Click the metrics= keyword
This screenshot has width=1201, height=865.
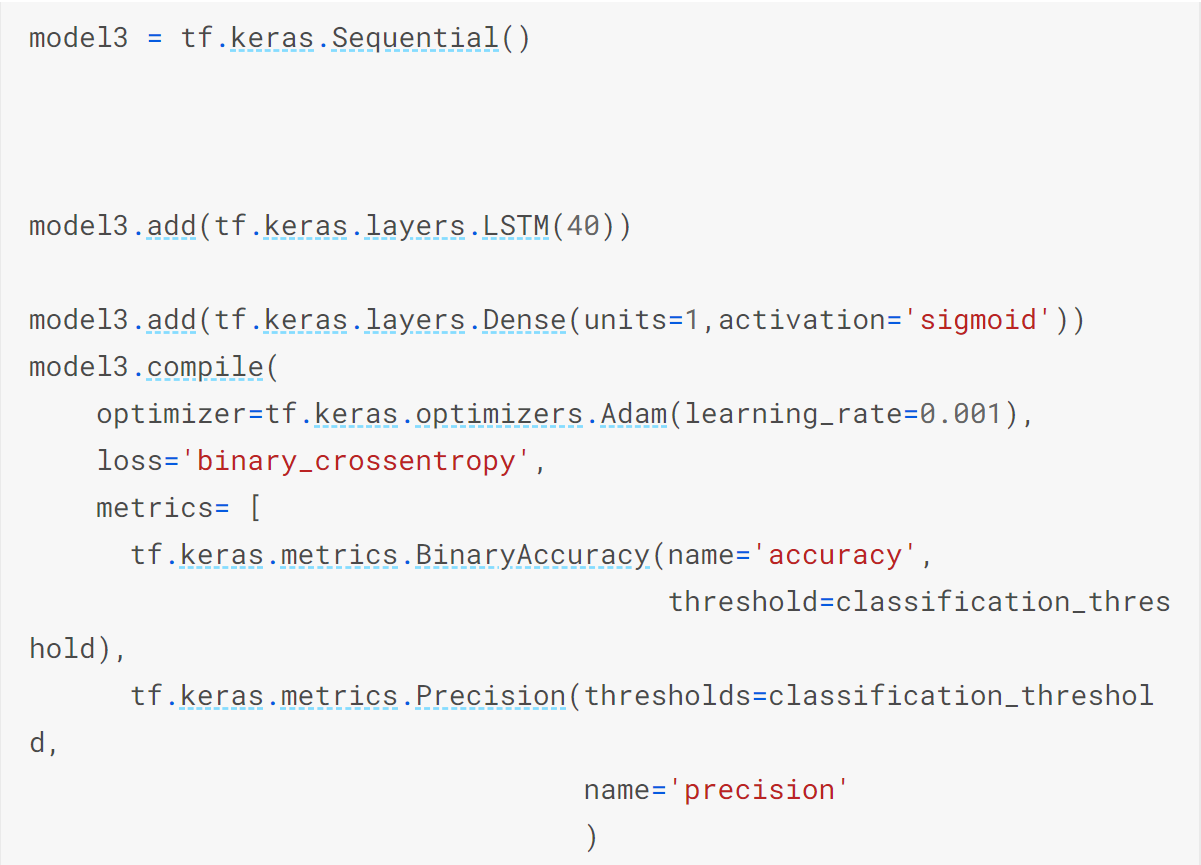(163, 508)
